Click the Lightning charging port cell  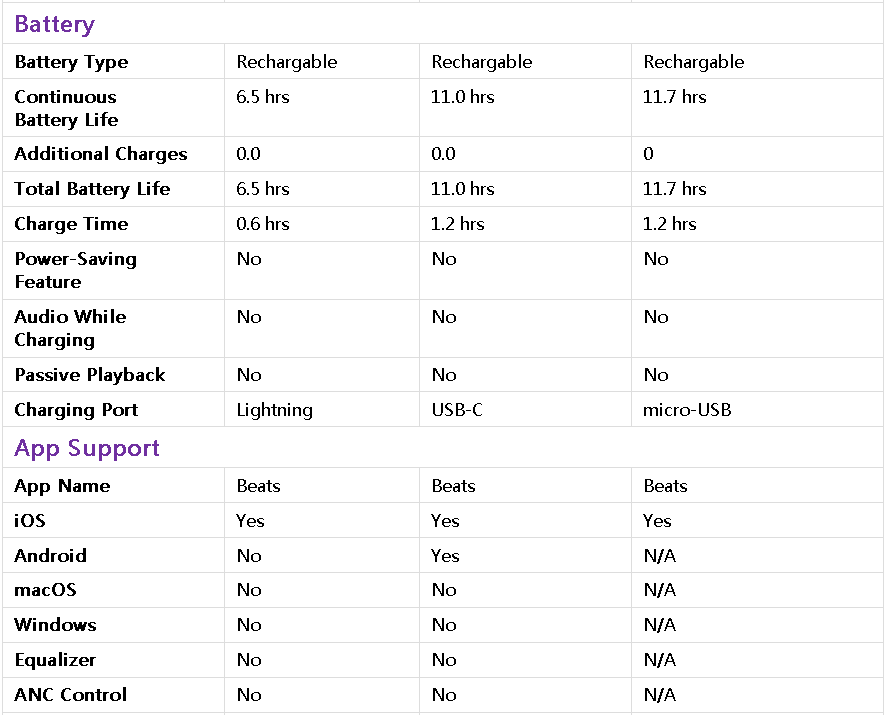[x=275, y=410]
